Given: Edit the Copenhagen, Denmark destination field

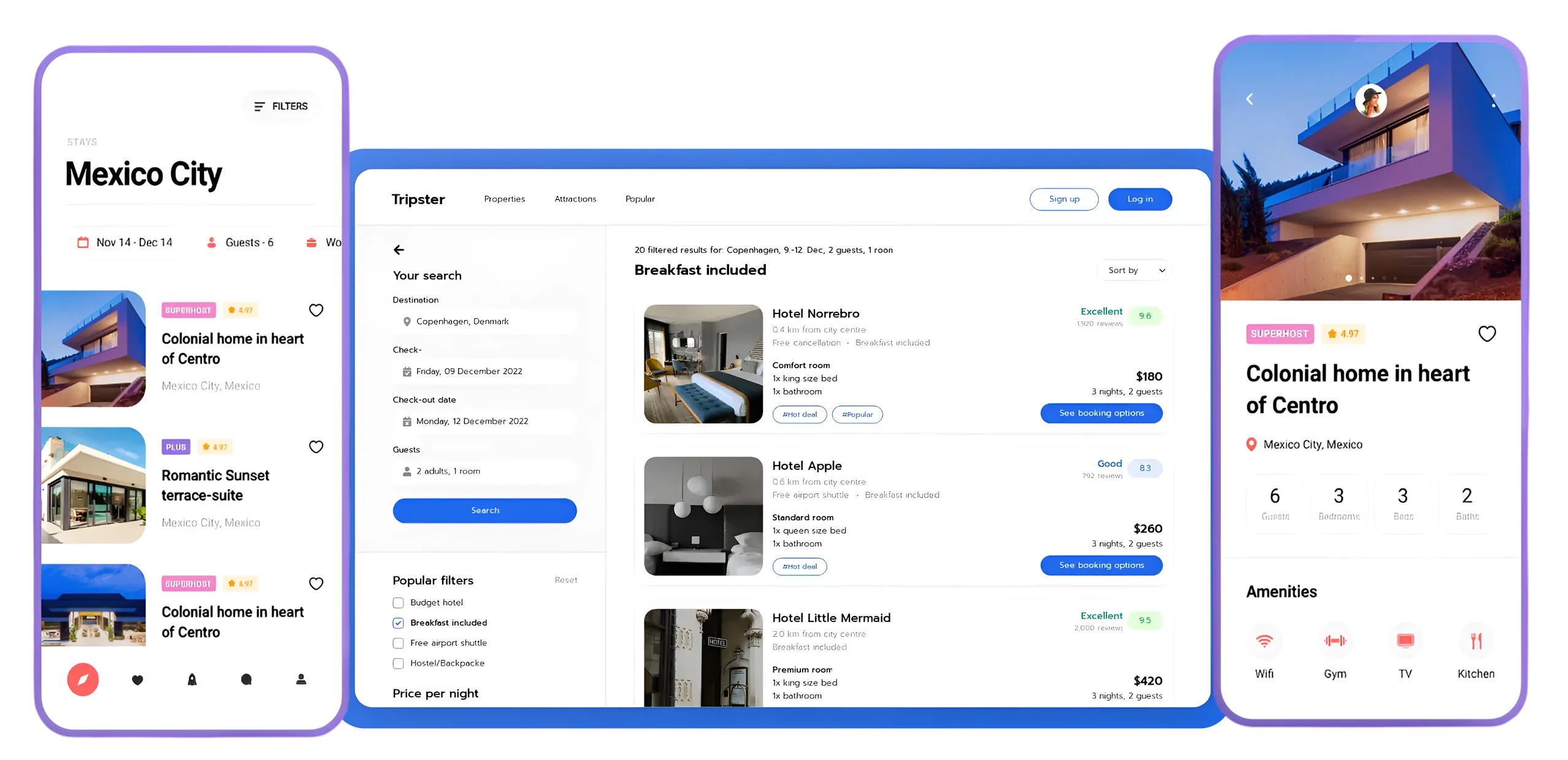Looking at the screenshot, I should [x=484, y=321].
